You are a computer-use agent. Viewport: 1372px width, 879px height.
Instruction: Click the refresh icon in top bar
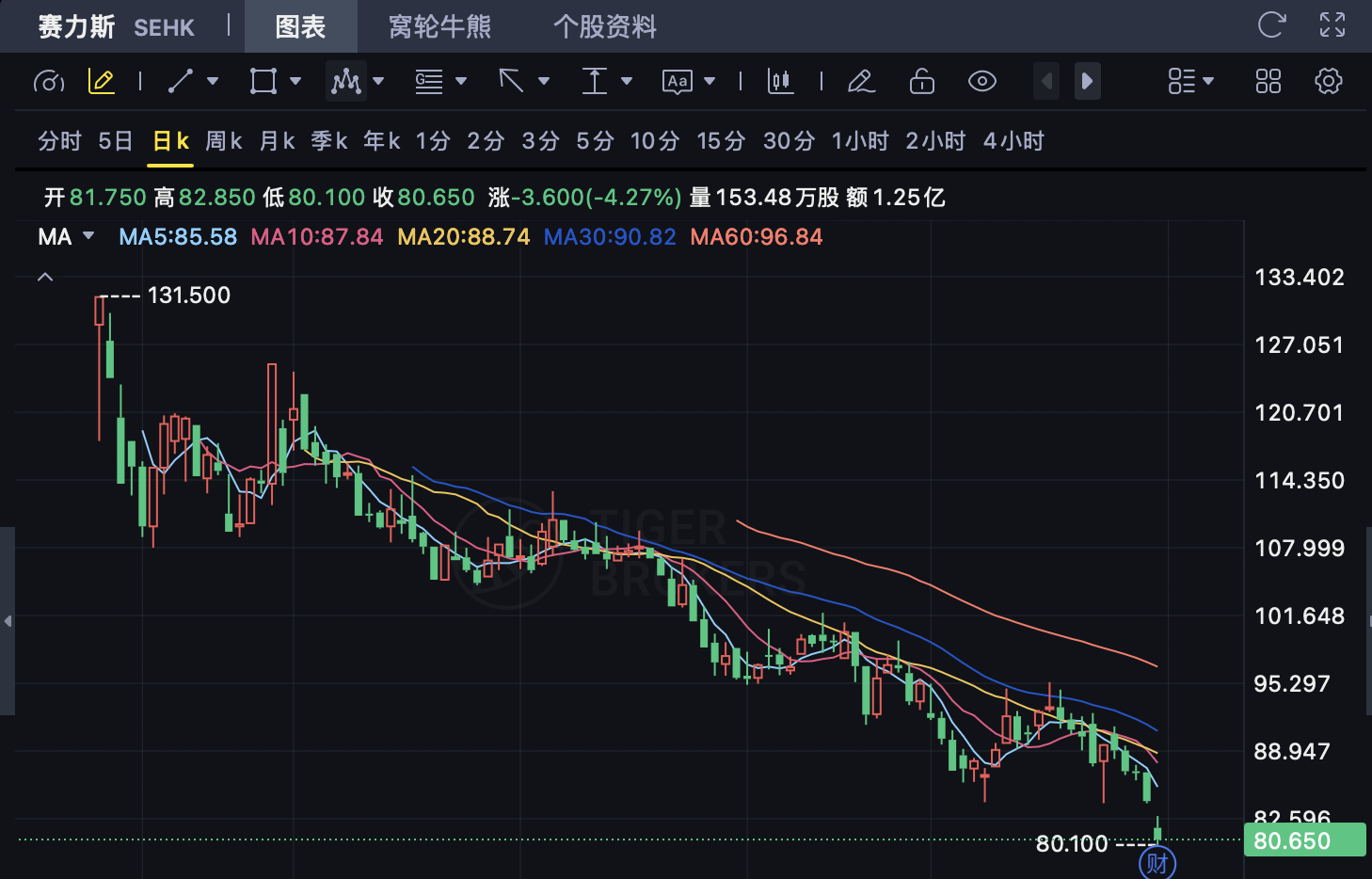[1271, 25]
